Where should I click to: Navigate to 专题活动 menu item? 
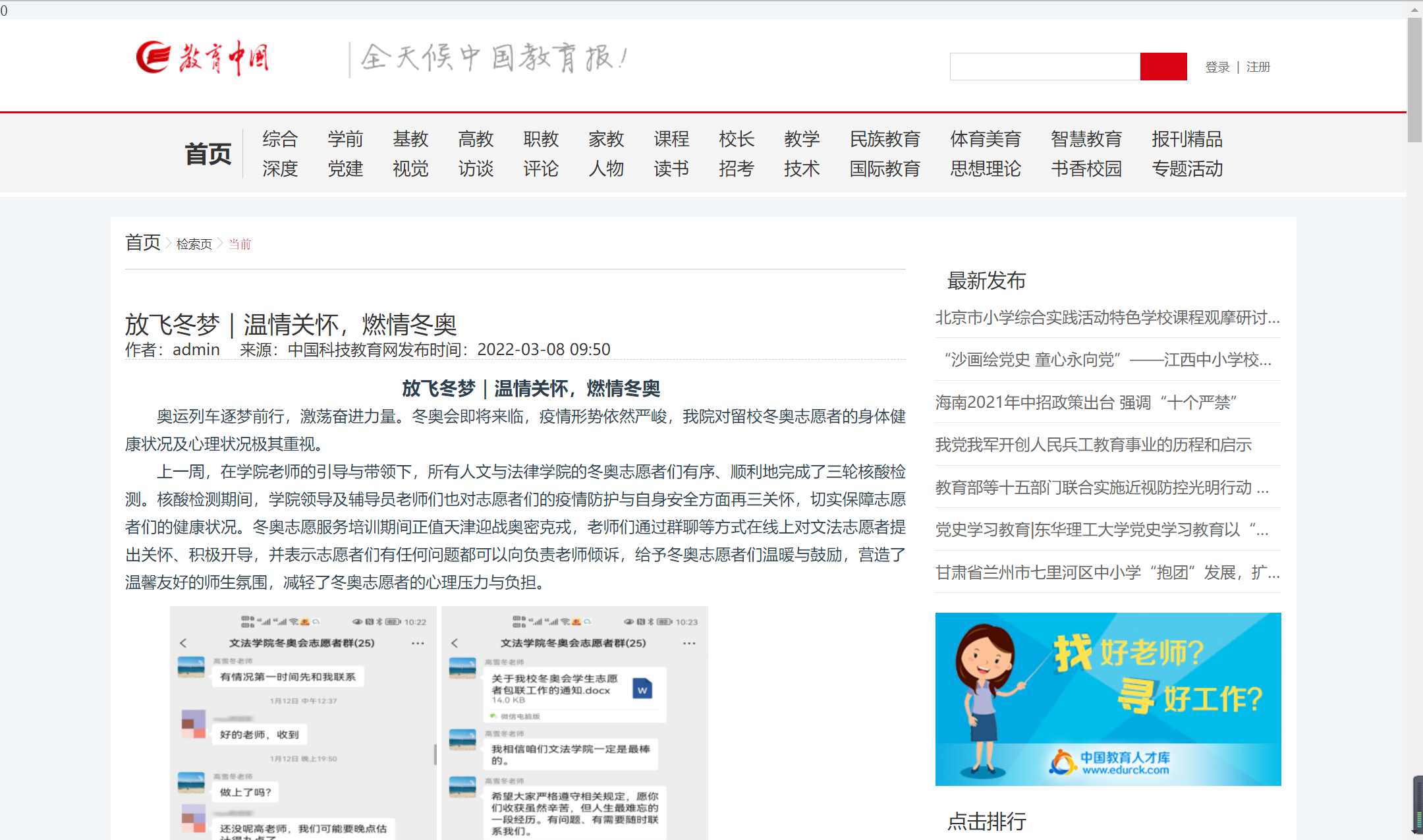[x=1186, y=169]
